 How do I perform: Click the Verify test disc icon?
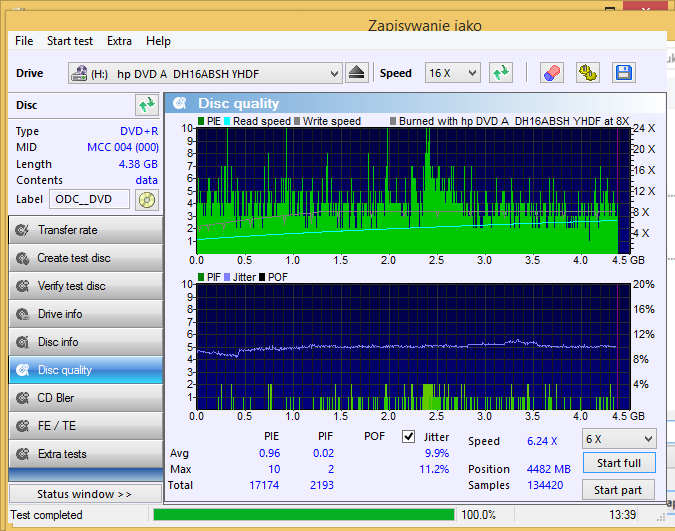pos(22,286)
